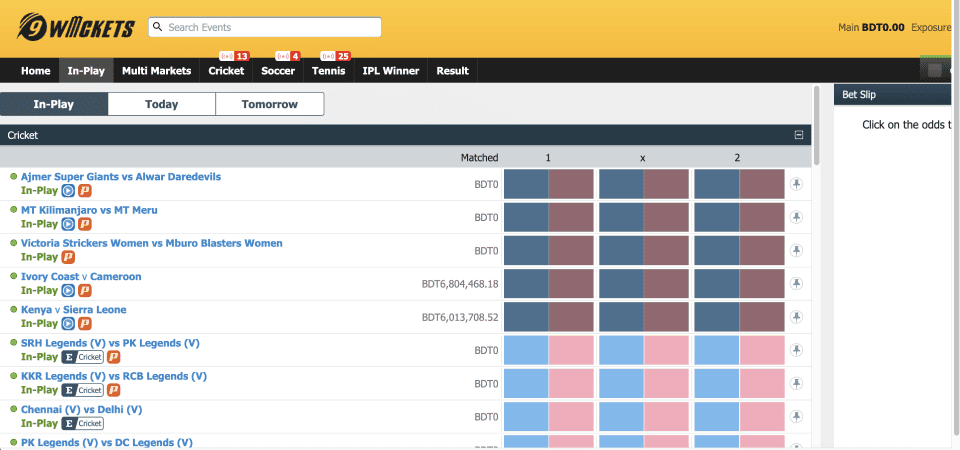Click matched amount BDT6,804,468.18
This screenshot has width=960, height=450.
point(460,284)
